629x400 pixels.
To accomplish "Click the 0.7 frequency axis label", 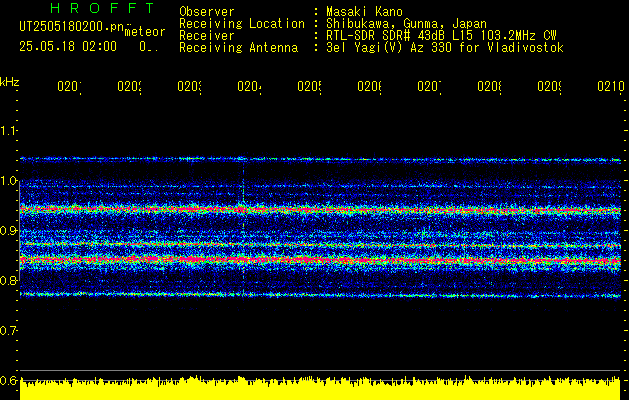I will coord(8,331).
